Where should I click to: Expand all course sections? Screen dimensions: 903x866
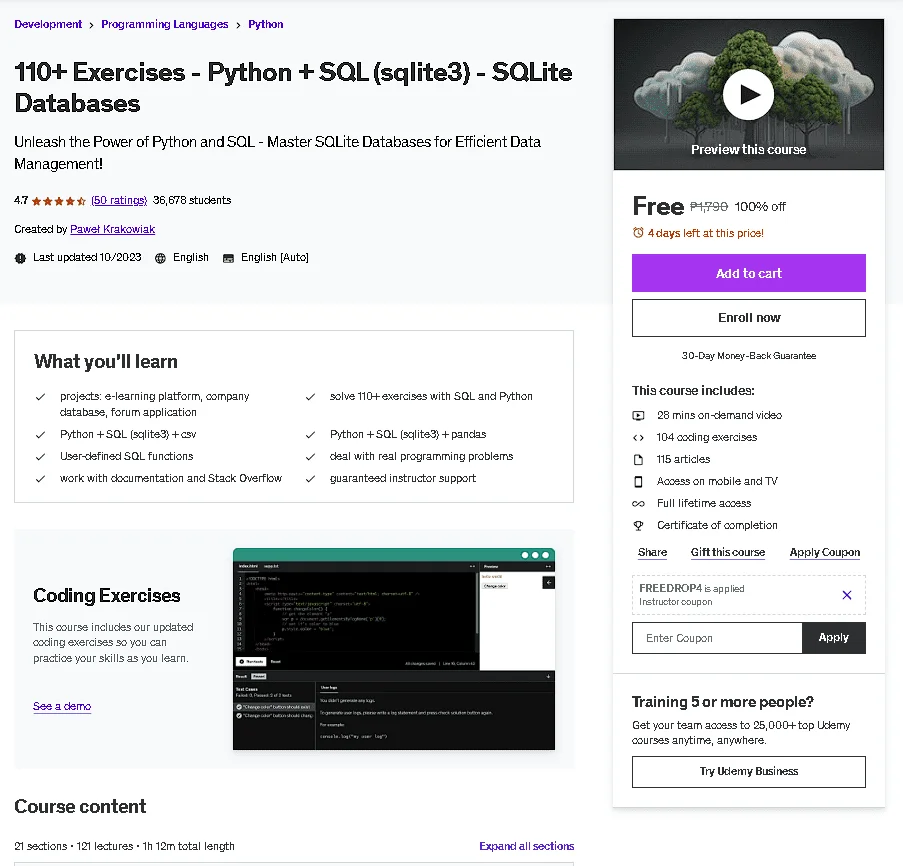526,846
